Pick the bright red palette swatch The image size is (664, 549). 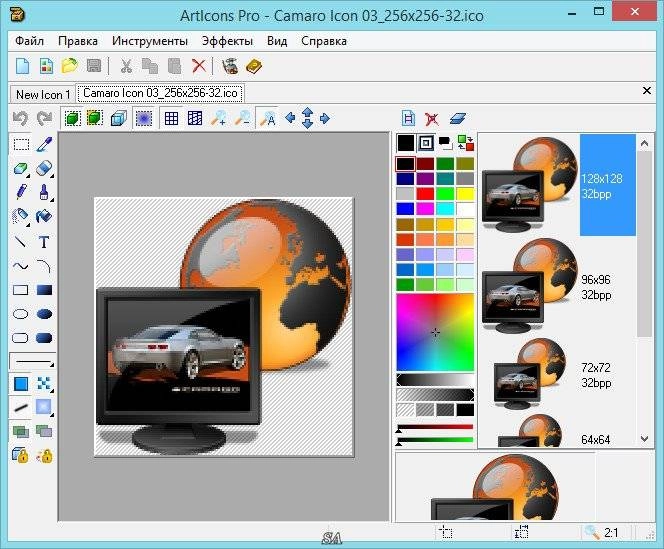pos(425,194)
